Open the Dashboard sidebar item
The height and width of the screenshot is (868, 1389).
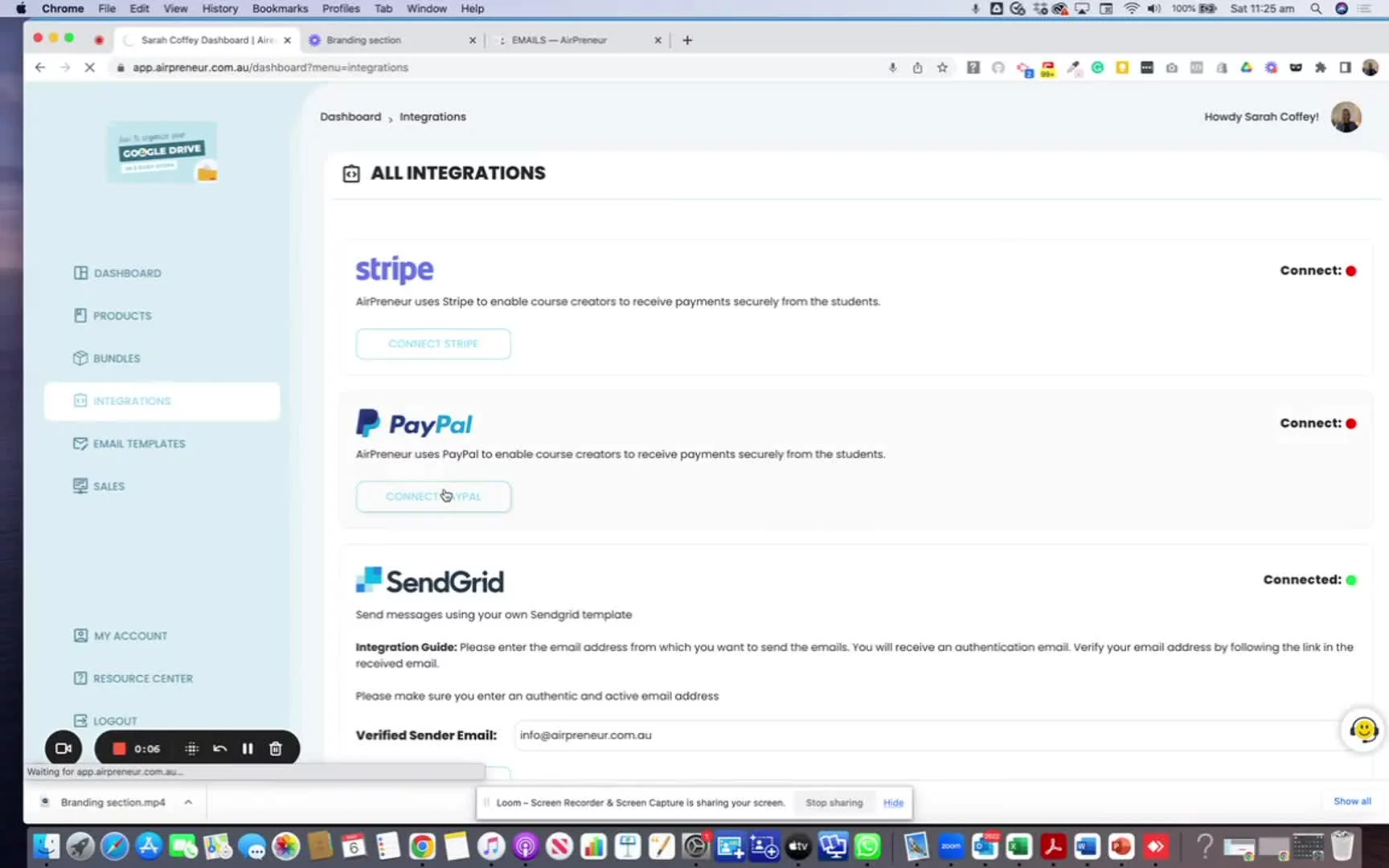[x=117, y=273]
